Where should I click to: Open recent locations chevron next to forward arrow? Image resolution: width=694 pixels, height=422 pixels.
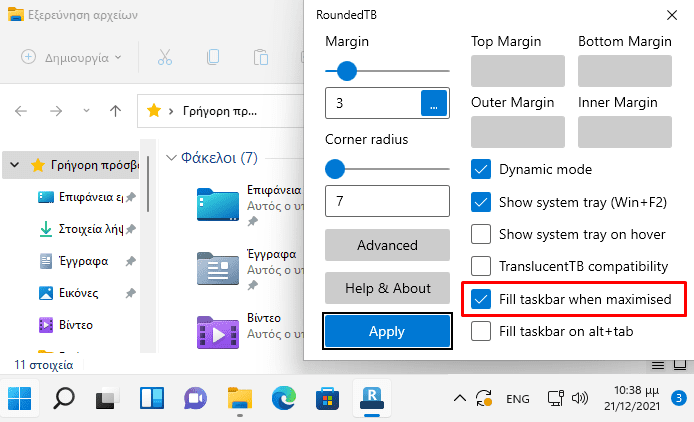coord(86,111)
